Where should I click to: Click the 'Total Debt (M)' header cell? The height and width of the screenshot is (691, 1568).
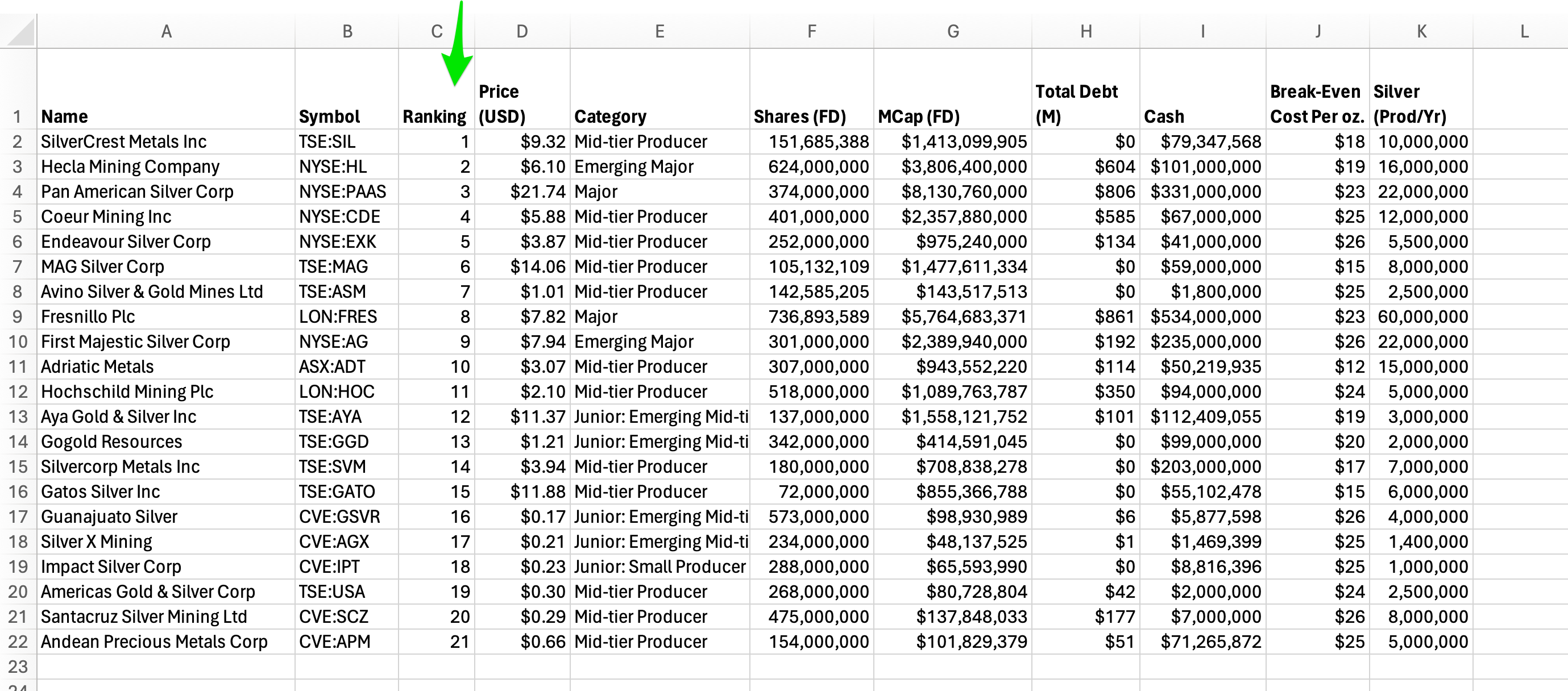pyautogui.click(x=1086, y=89)
